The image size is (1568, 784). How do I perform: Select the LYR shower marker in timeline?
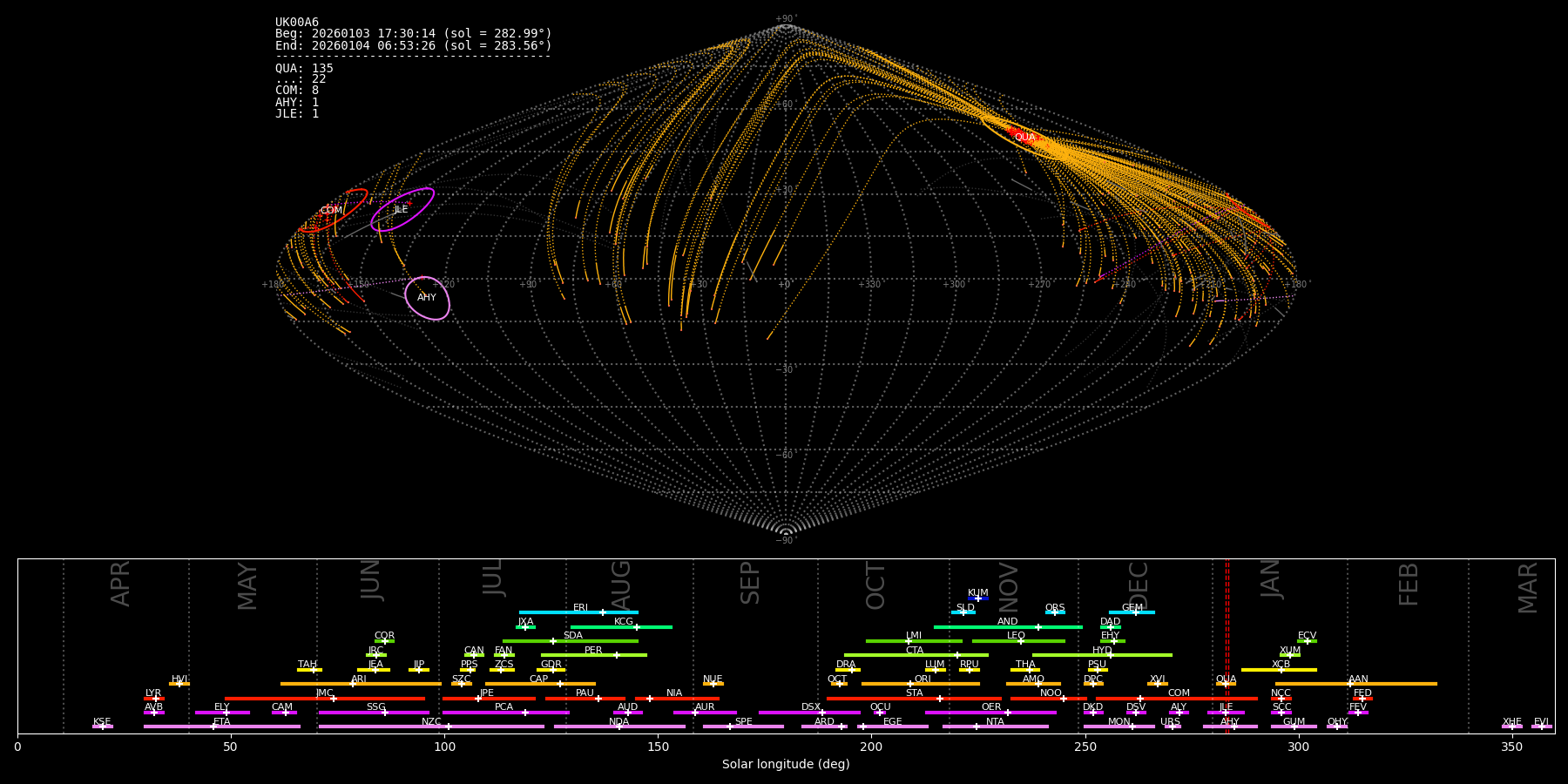pyautogui.click(x=154, y=699)
